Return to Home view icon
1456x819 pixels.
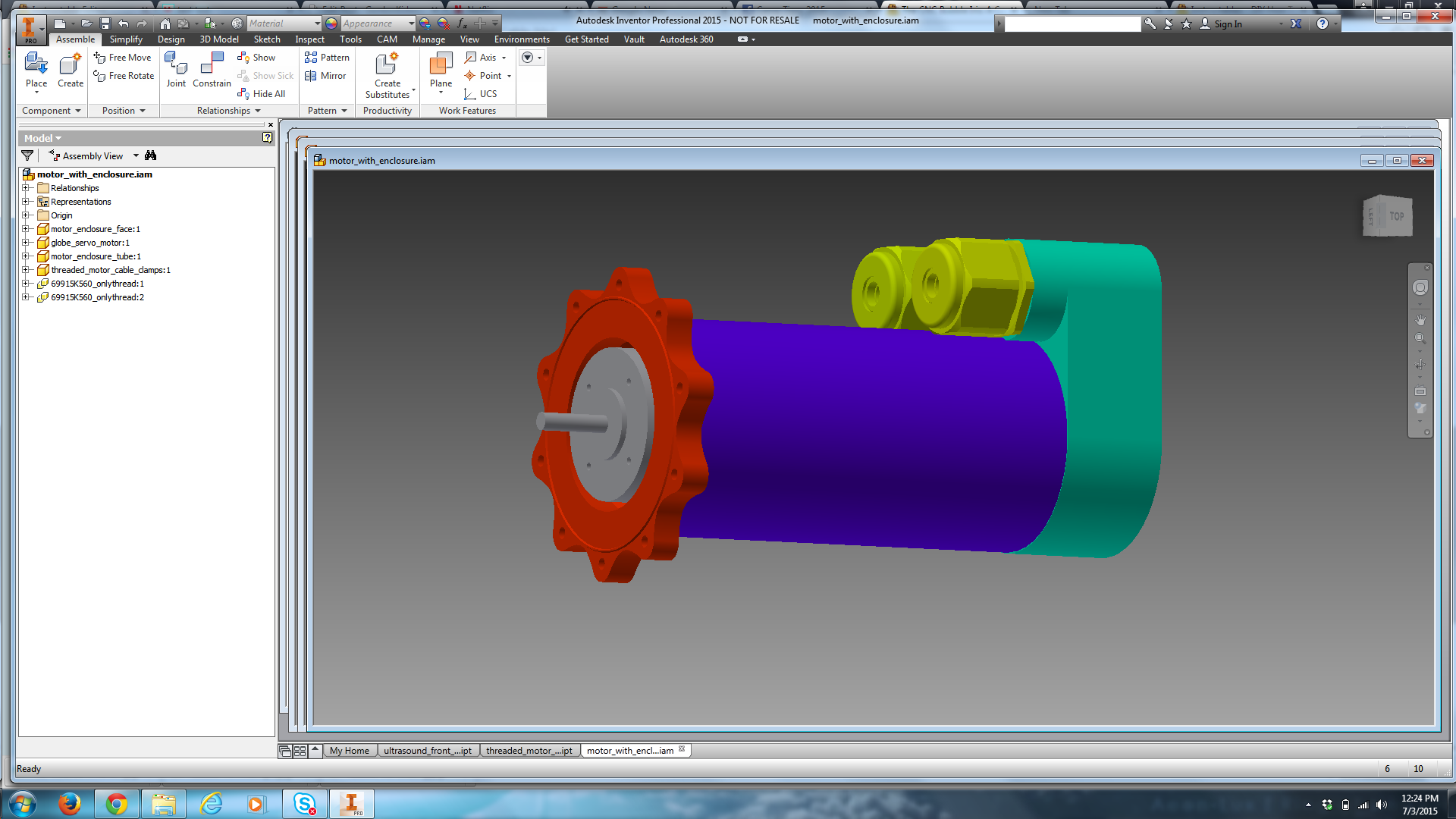(165, 24)
